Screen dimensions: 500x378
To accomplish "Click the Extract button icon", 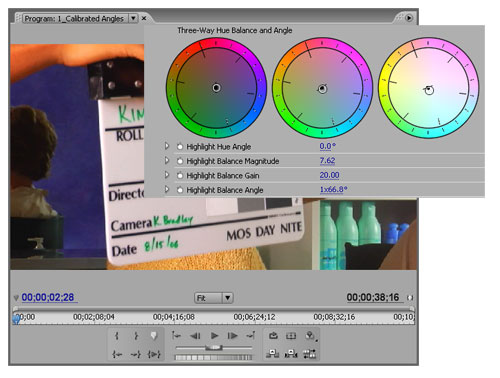I will click(x=291, y=354).
